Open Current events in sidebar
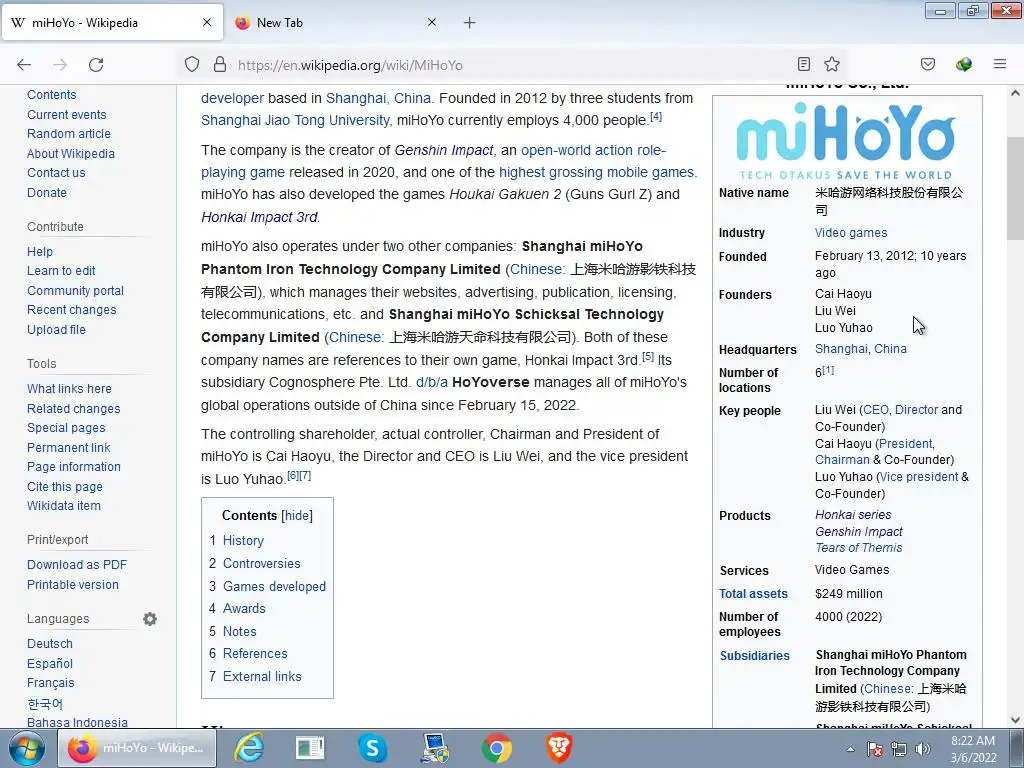Image resolution: width=1024 pixels, height=768 pixels. pyautogui.click(x=67, y=114)
